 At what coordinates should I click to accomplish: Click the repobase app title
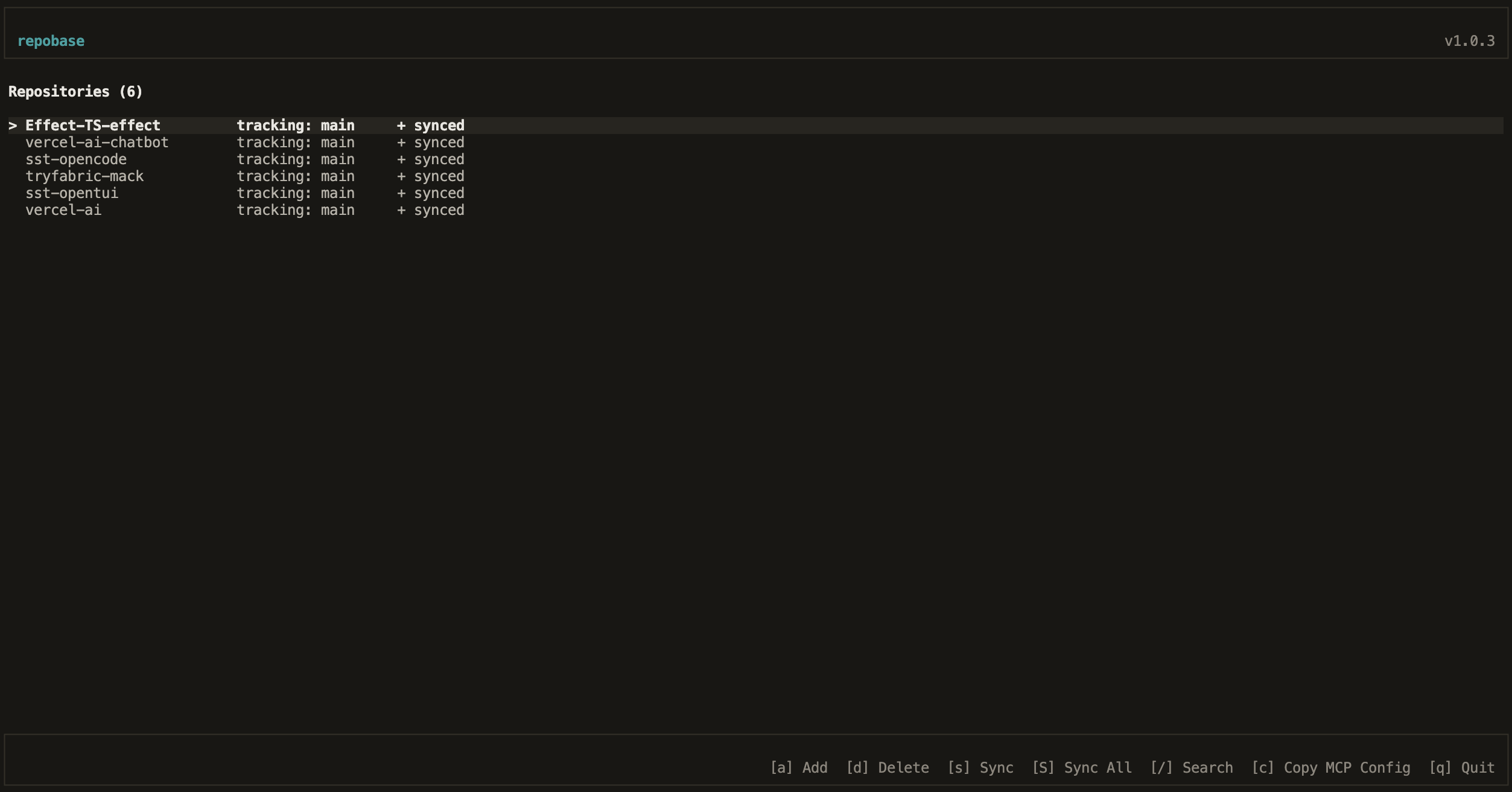pyautogui.click(x=51, y=41)
